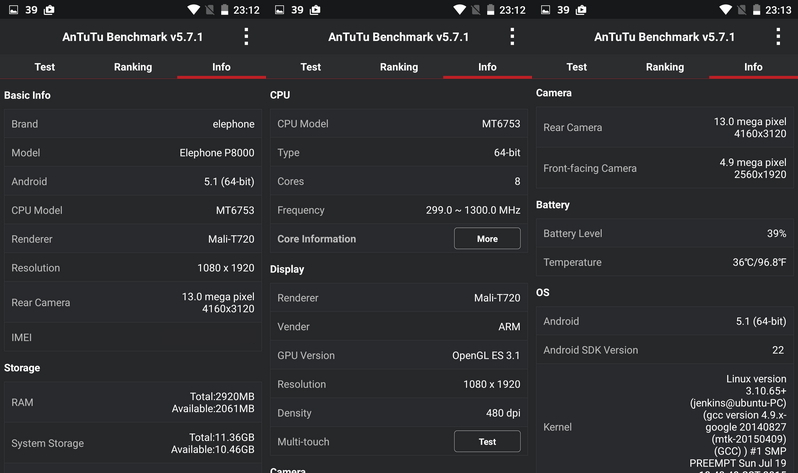Tap the Frequency row in CPU section

click(x=398, y=210)
